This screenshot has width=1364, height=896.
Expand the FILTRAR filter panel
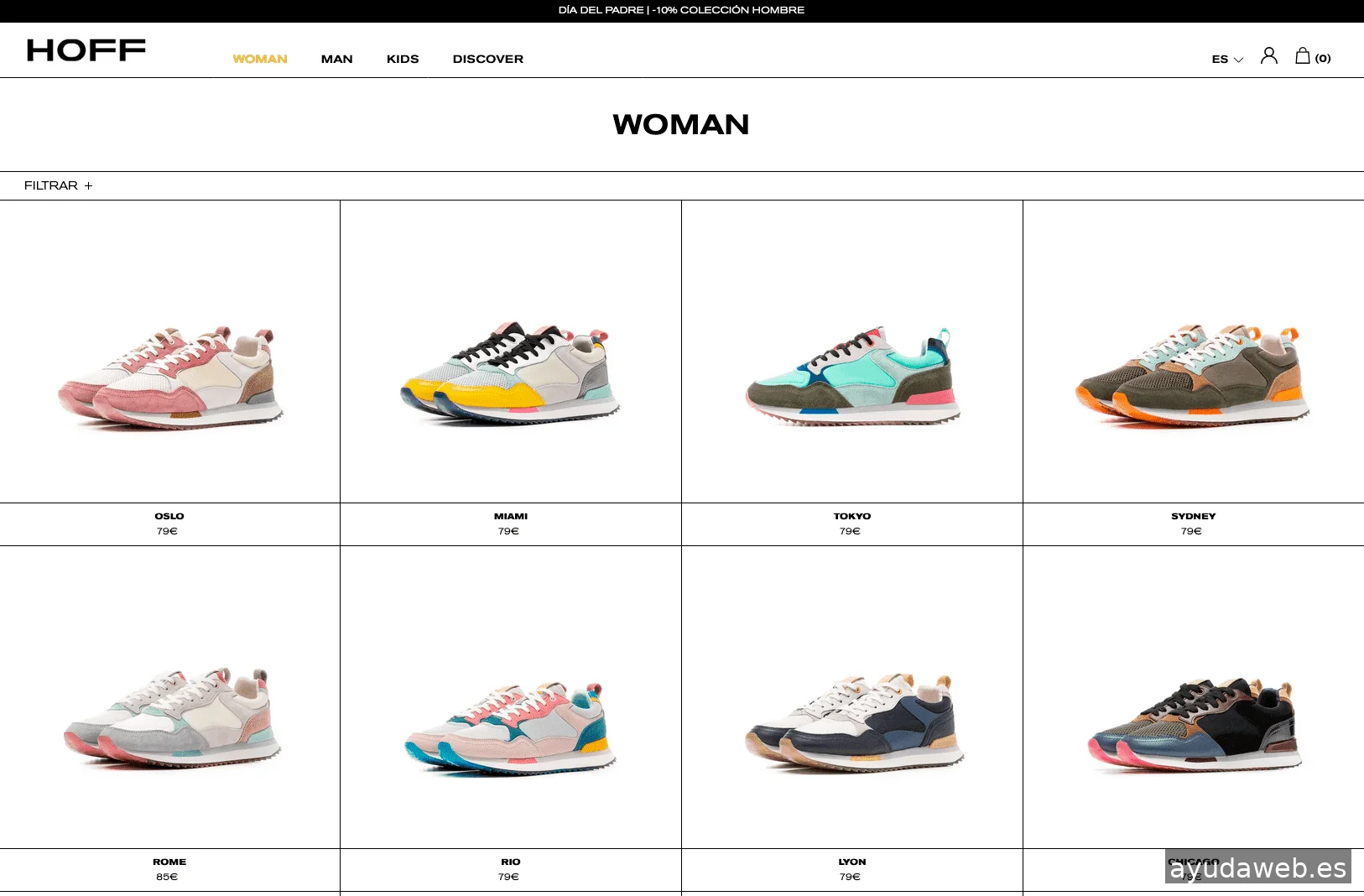tap(58, 185)
